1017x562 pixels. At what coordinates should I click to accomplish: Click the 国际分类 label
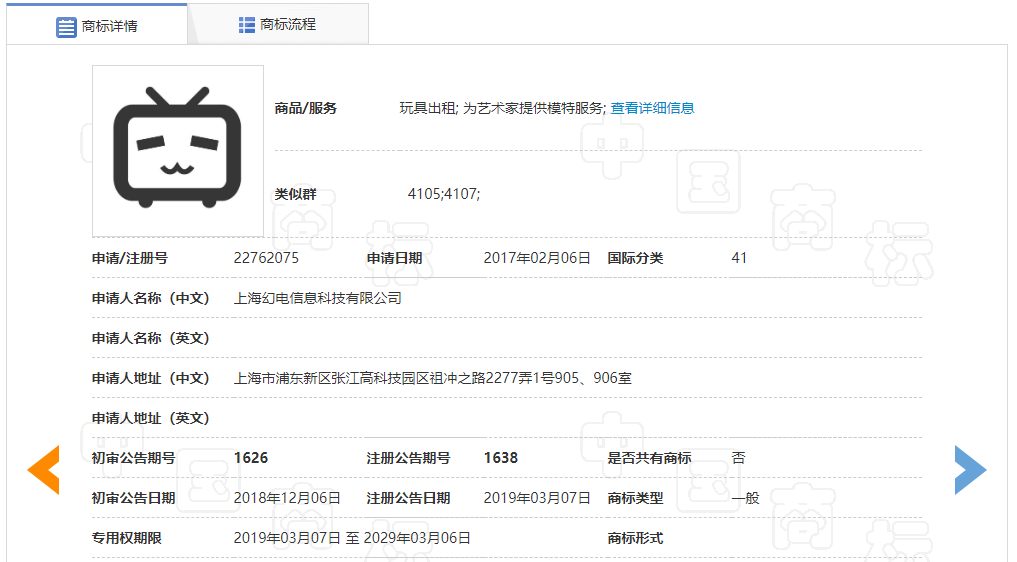(635, 258)
